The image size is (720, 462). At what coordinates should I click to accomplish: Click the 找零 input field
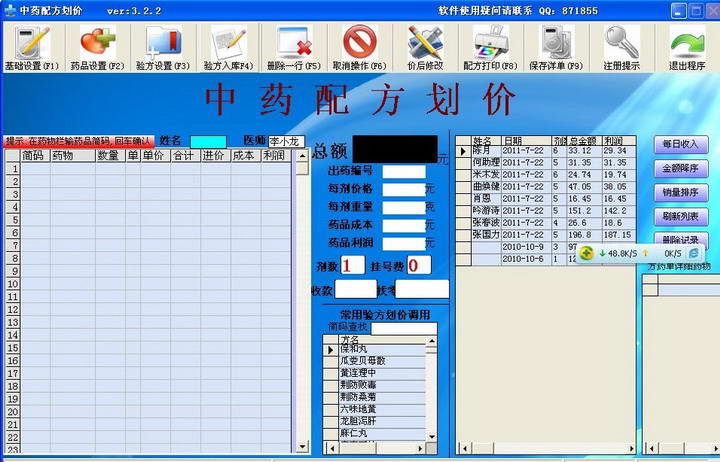pyautogui.click(x=422, y=289)
